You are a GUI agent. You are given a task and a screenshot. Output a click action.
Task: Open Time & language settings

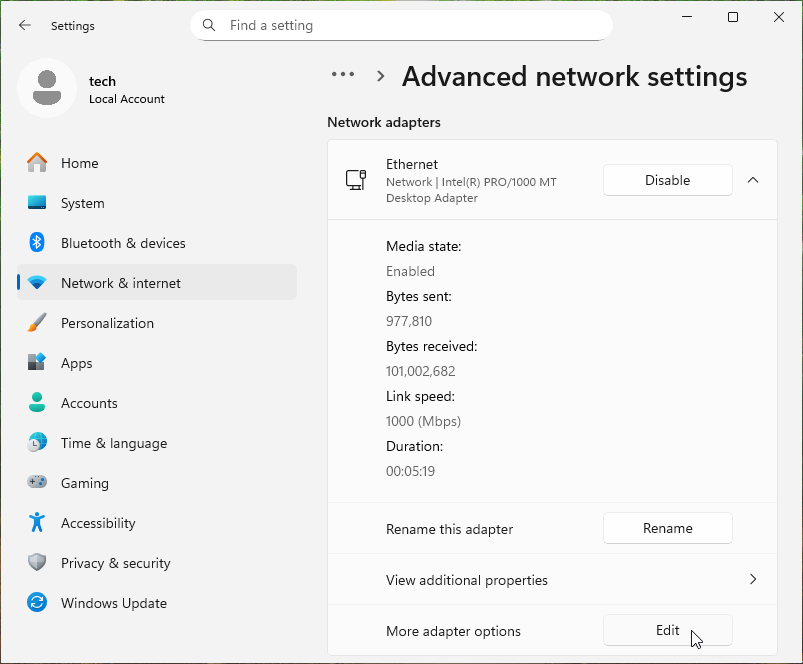pos(157,442)
